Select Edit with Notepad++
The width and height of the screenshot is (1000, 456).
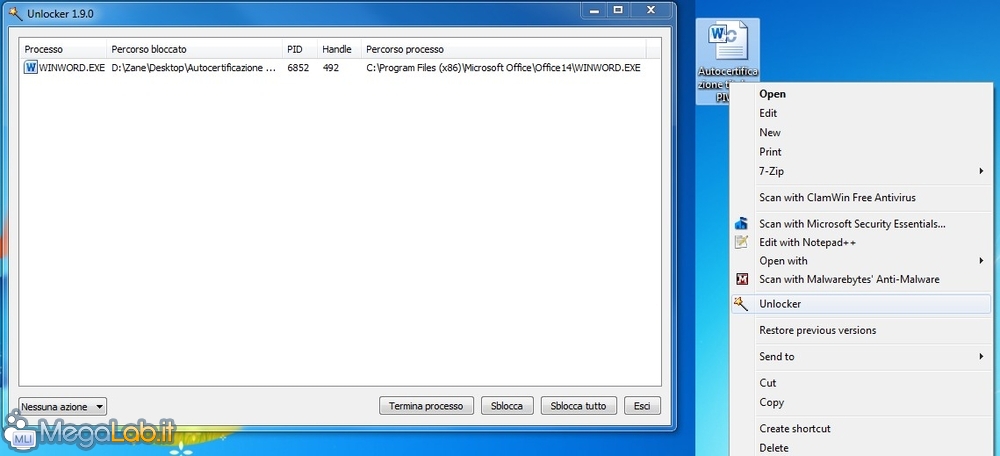pyautogui.click(x=807, y=242)
